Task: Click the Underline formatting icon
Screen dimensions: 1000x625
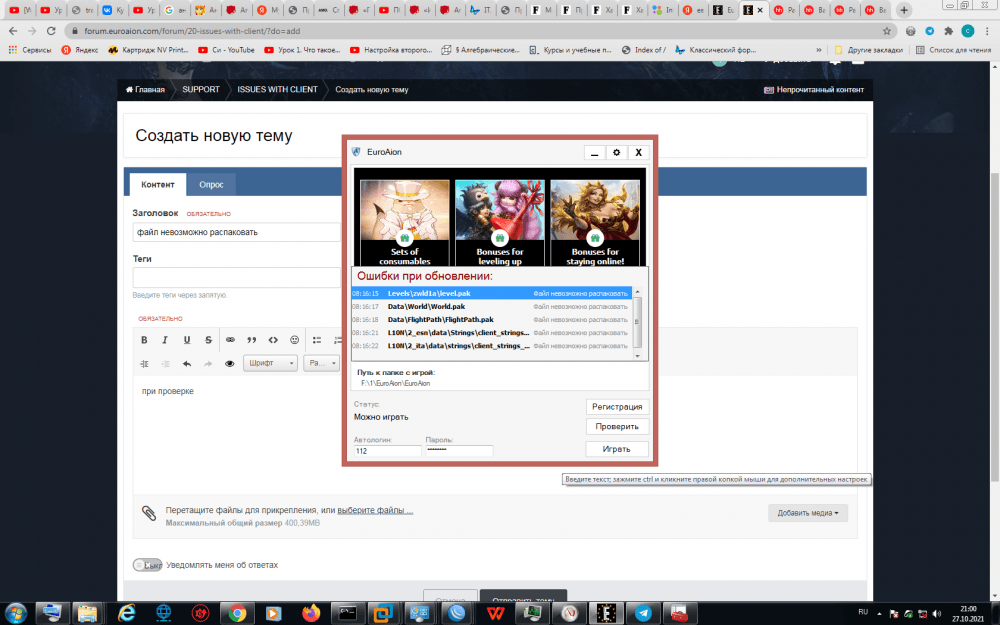Action: click(186, 340)
